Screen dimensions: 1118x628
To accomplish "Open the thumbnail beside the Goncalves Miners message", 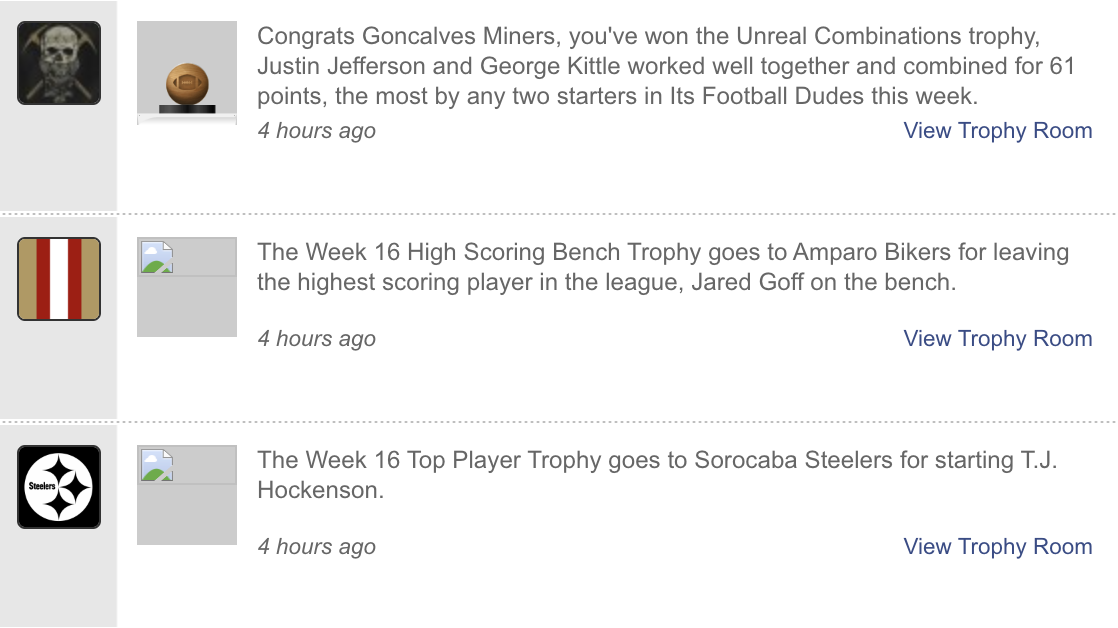I will coord(186,73).
